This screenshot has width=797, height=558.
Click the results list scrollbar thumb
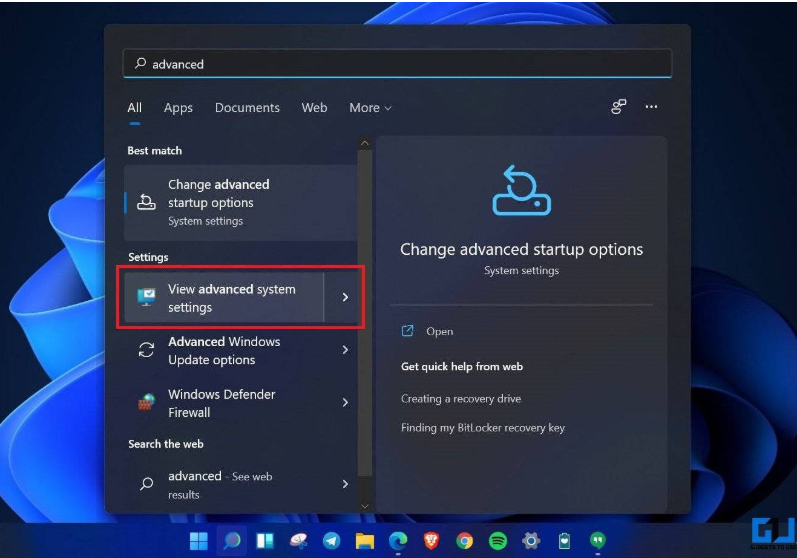364,314
